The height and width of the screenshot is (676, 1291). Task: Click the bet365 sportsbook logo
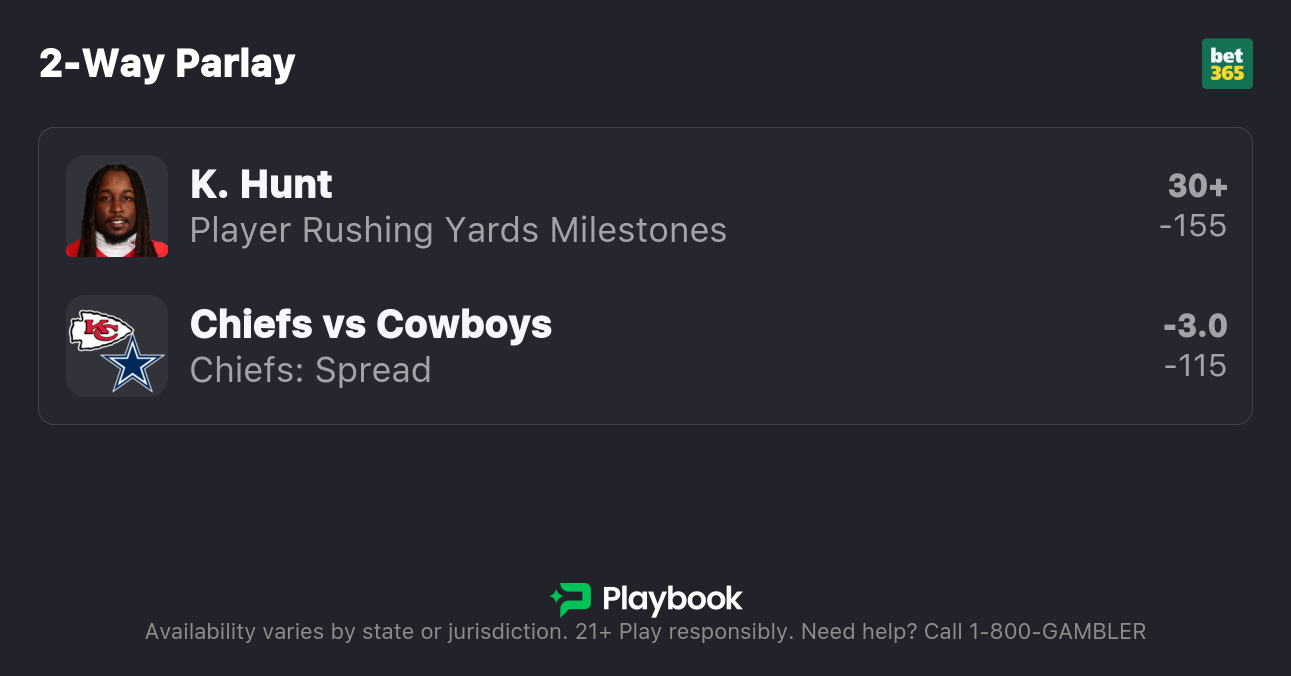1227,64
